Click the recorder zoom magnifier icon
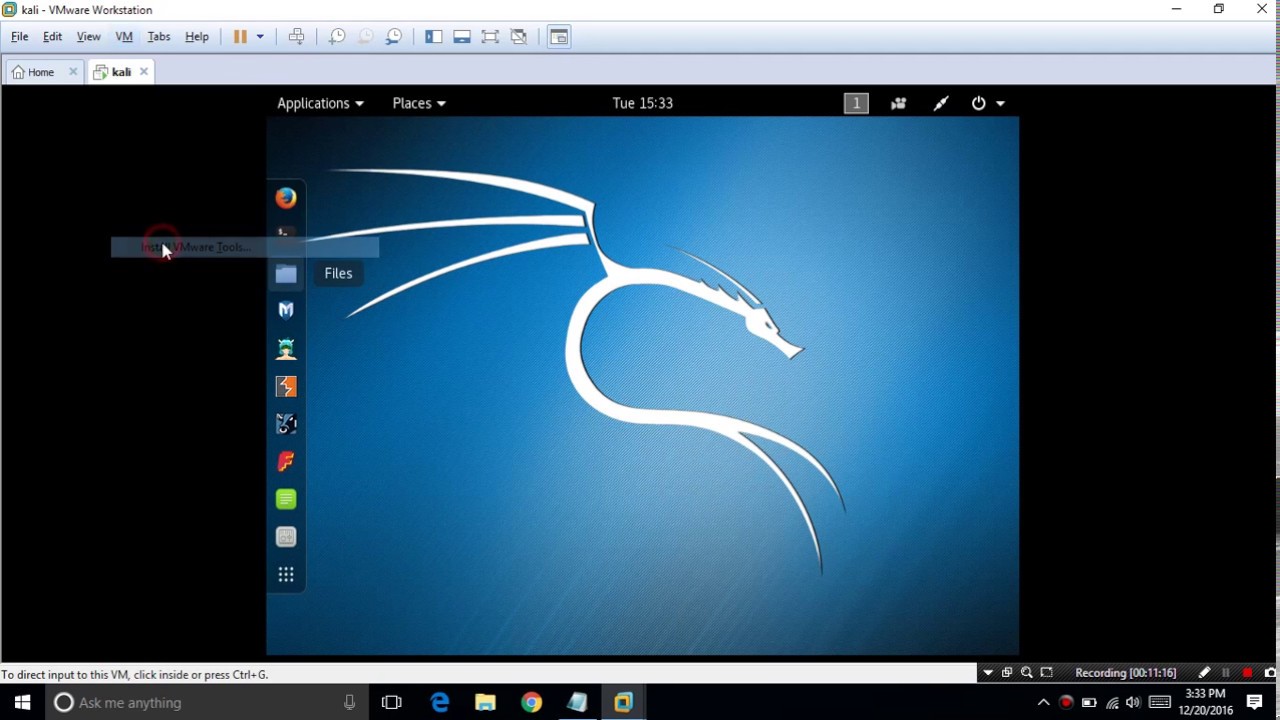The image size is (1280, 720). click(1027, 673)
